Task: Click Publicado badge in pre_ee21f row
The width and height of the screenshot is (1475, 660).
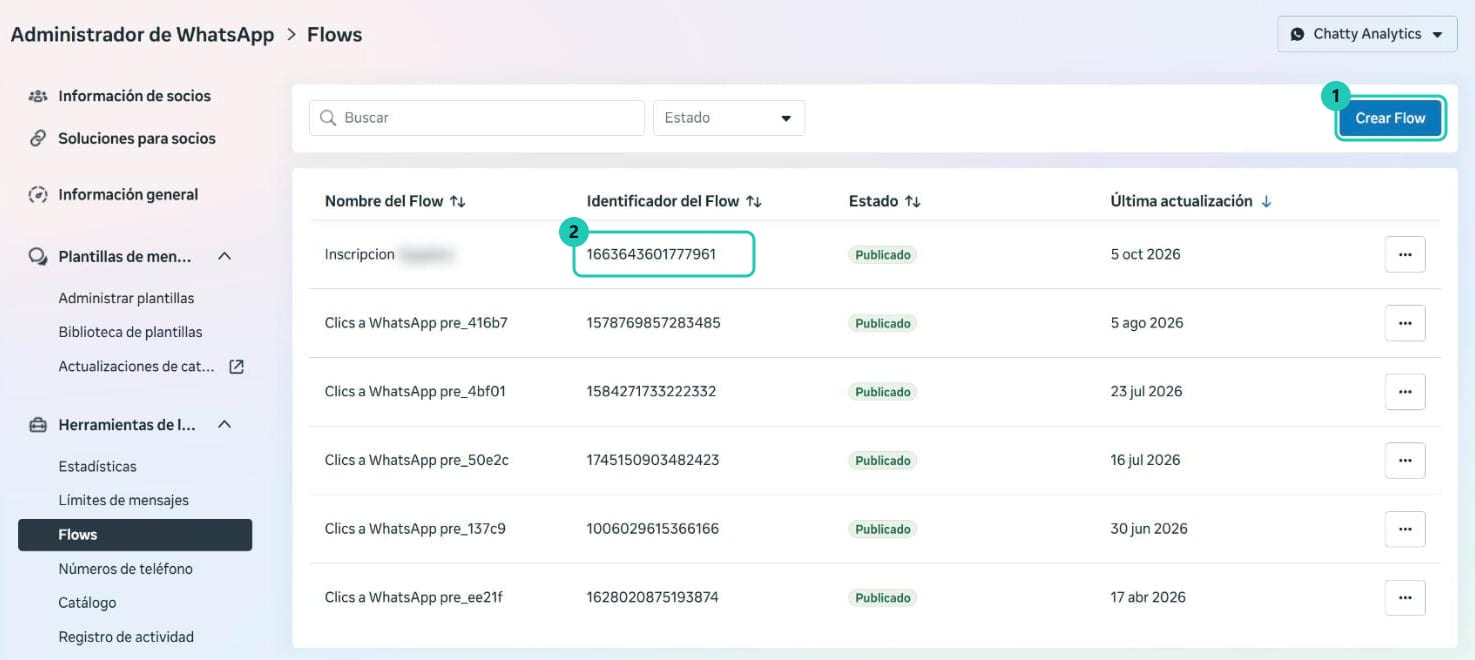Action: point(883,598)
